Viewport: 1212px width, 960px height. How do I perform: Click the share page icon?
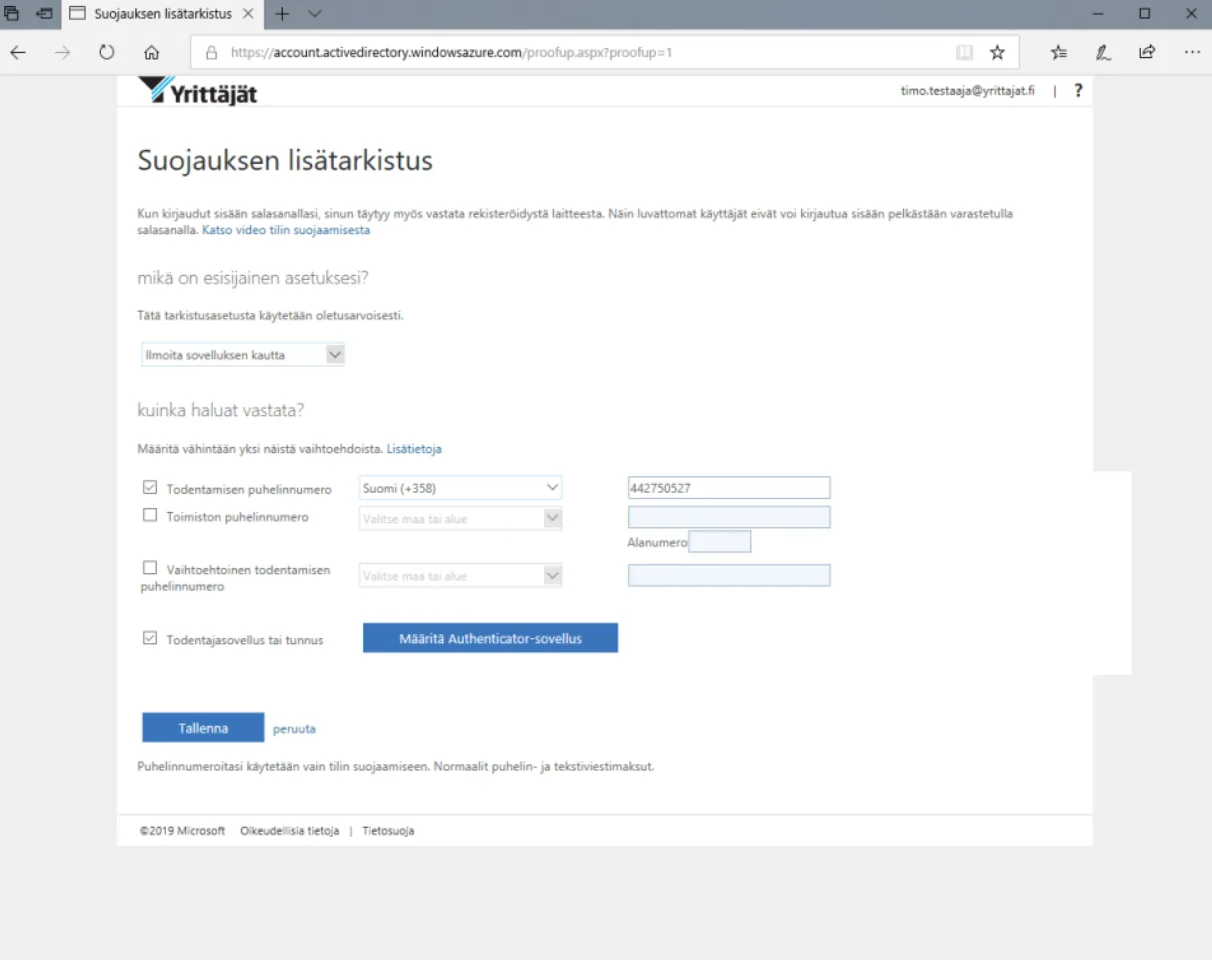[1147, 52]
